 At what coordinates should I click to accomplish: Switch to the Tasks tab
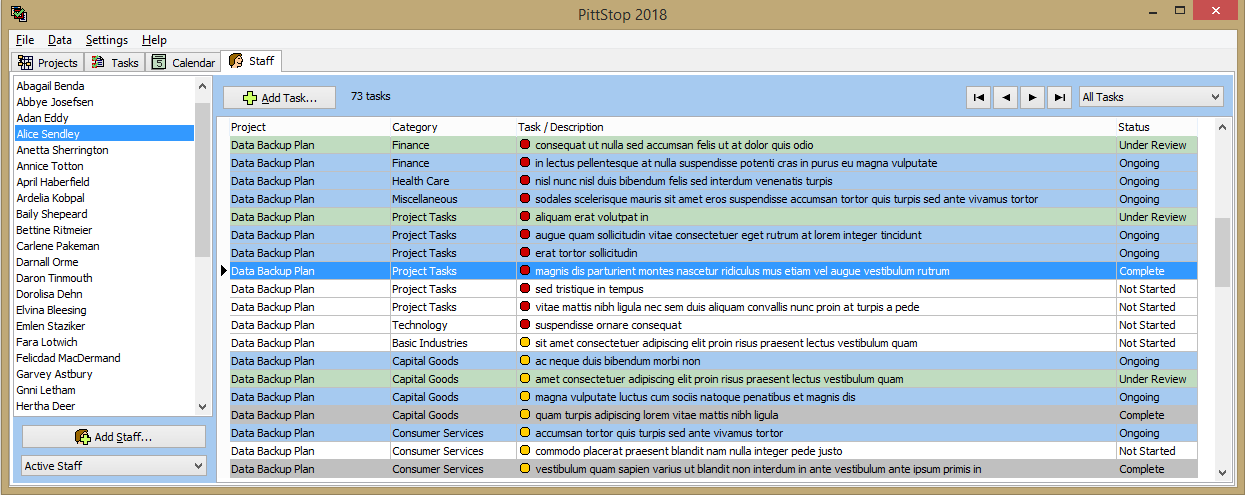pos(114,62)
